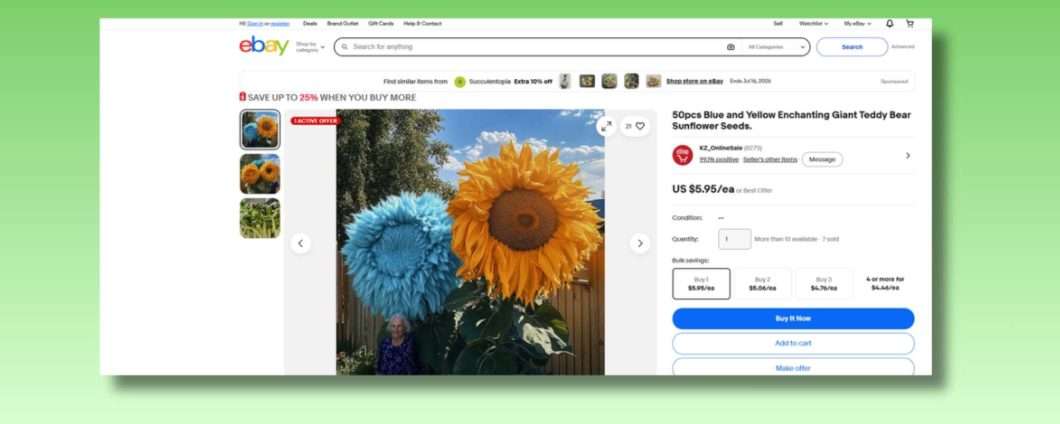Open the last Succulentopia product thumbnail
This screenshot has width=1060, height=424.
pos(654,81)
